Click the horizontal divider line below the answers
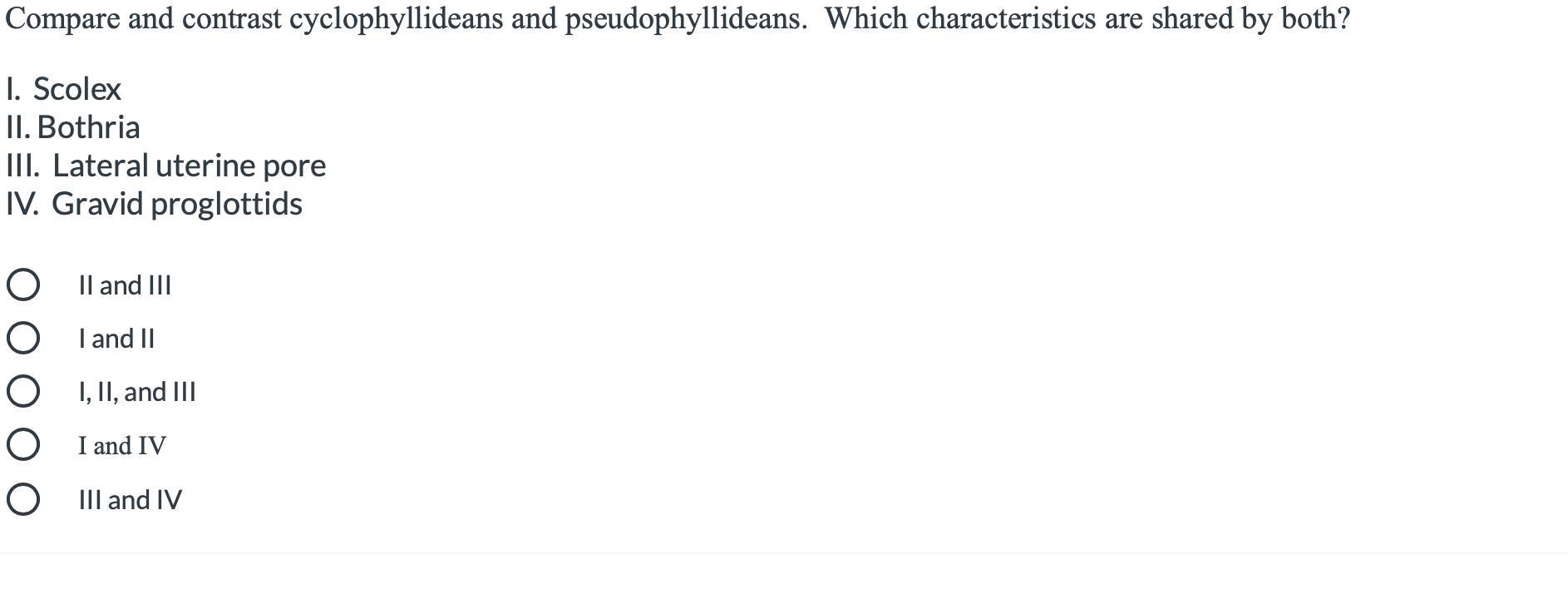This screenshot has height=604, width=1568. pos(784,553)
